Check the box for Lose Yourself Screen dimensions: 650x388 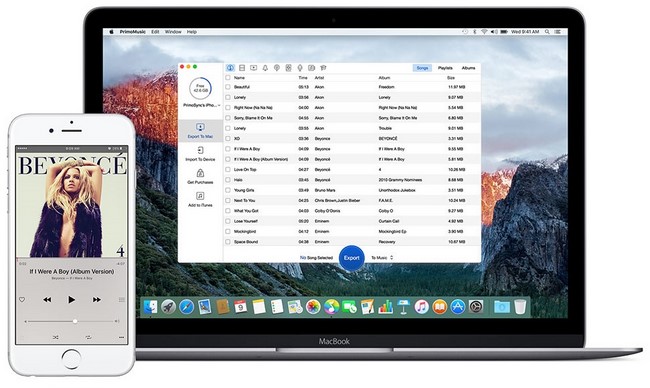(228, 221)
